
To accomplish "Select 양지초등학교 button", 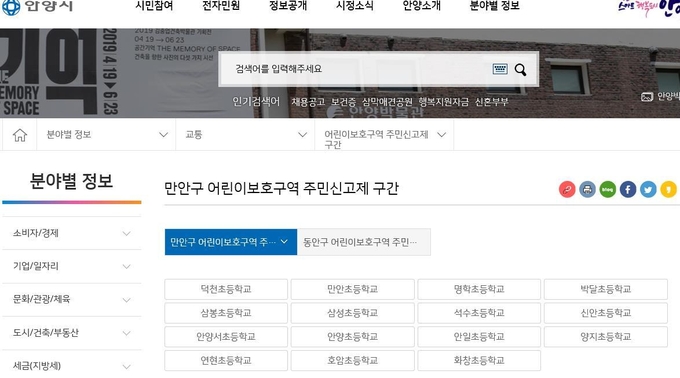I will coord(606,337).
